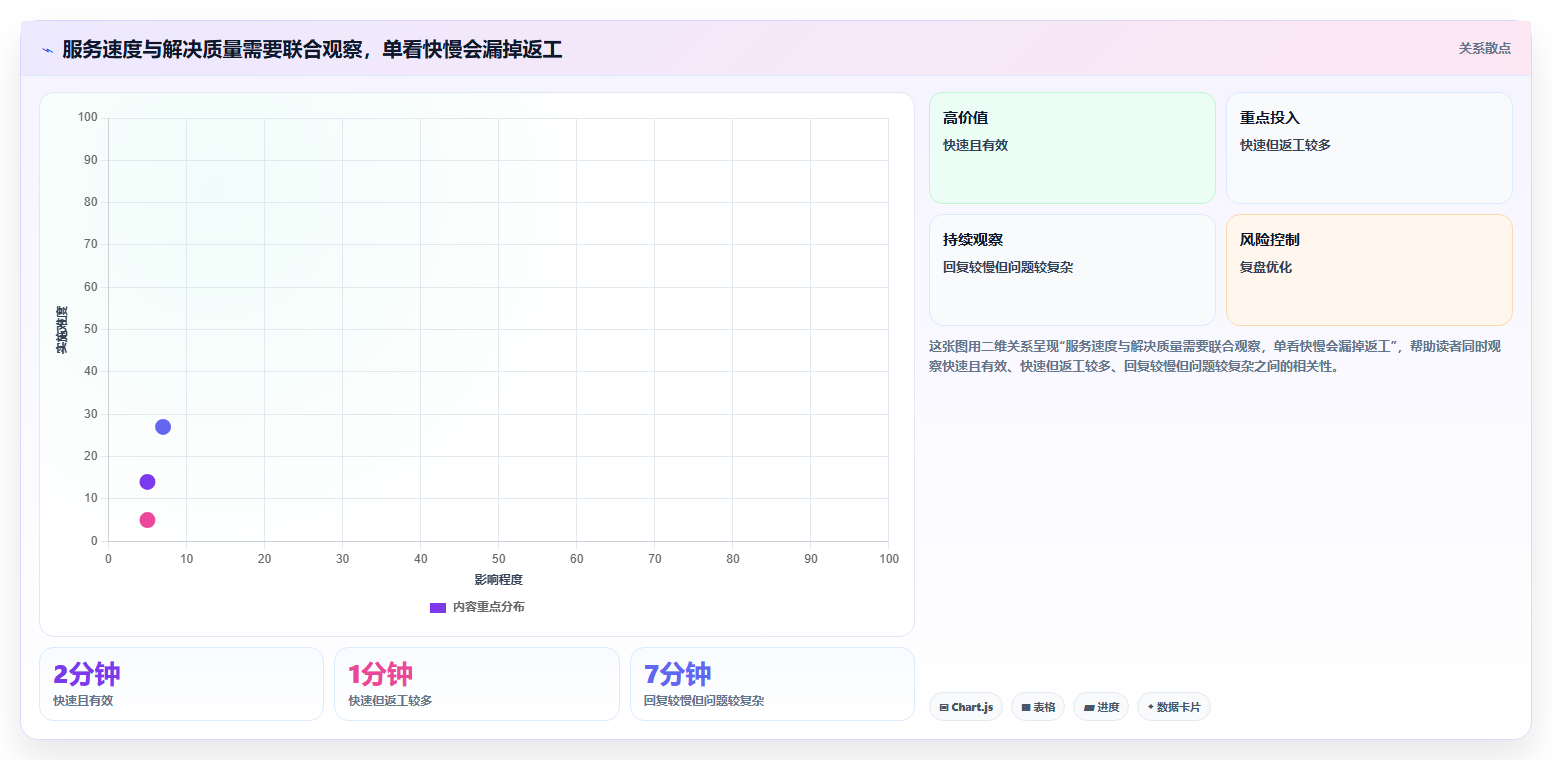Open the 持续观察 quadrant card
The image size is (1552, 760).
pos(1072,270)
